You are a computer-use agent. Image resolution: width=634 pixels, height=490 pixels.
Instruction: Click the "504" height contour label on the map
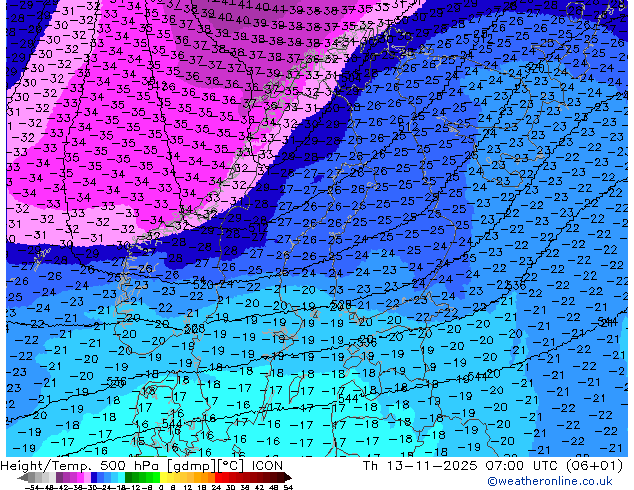[350, 77]
